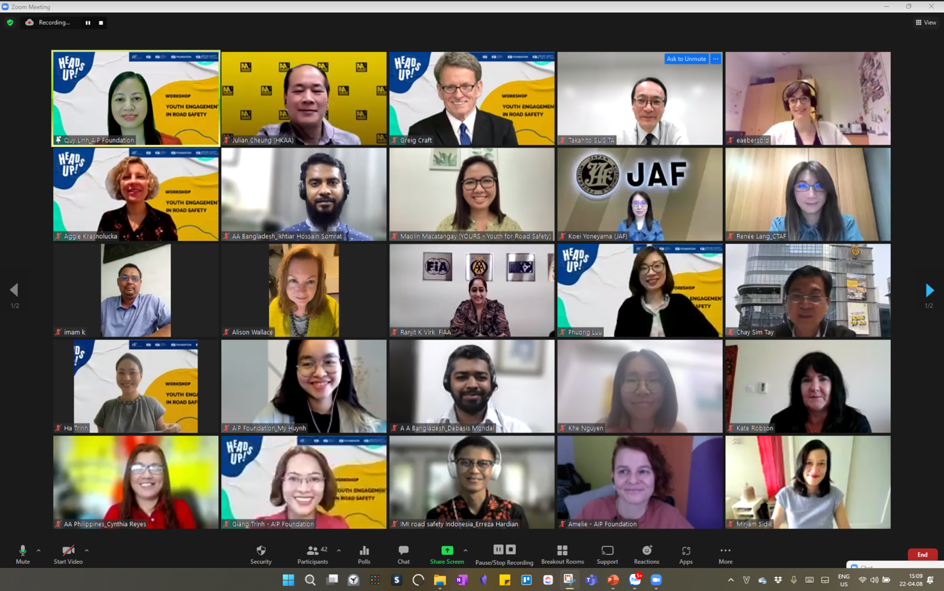Open the taskbar clock and calendar
The image size is (944, 591).
[x=912, y=580]
